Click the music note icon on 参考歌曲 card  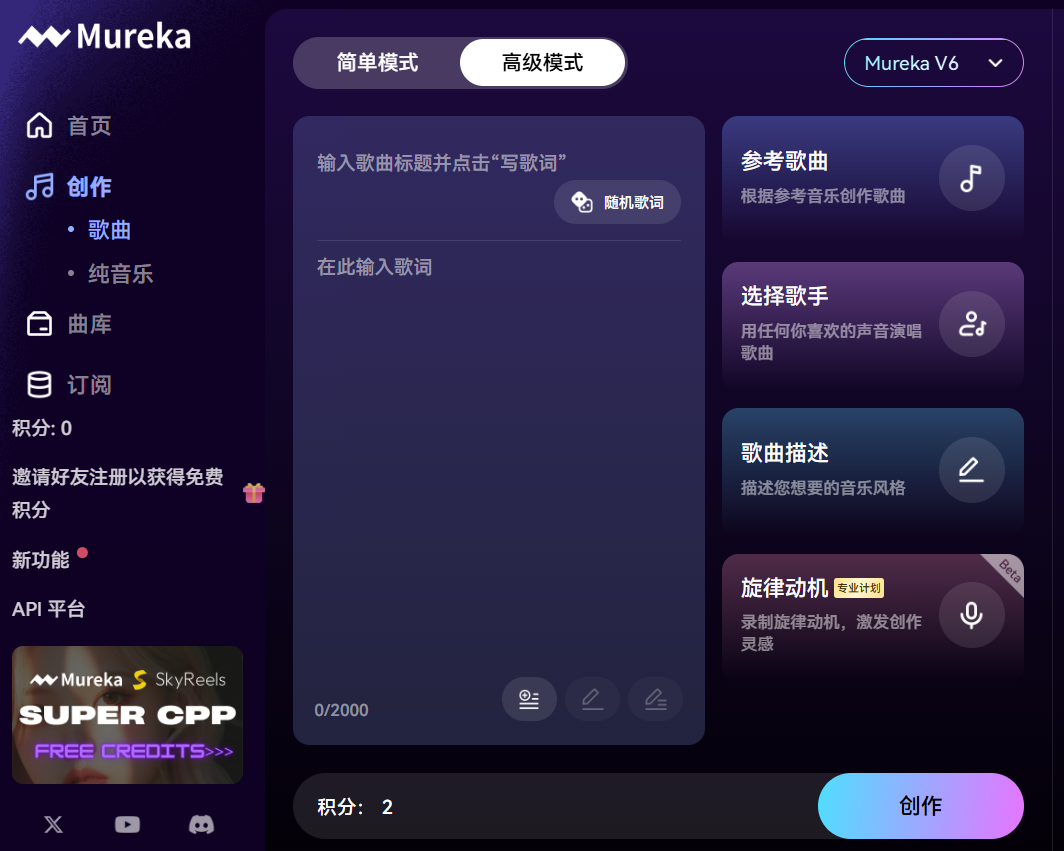pyautogui.click(x=971, y=178)
